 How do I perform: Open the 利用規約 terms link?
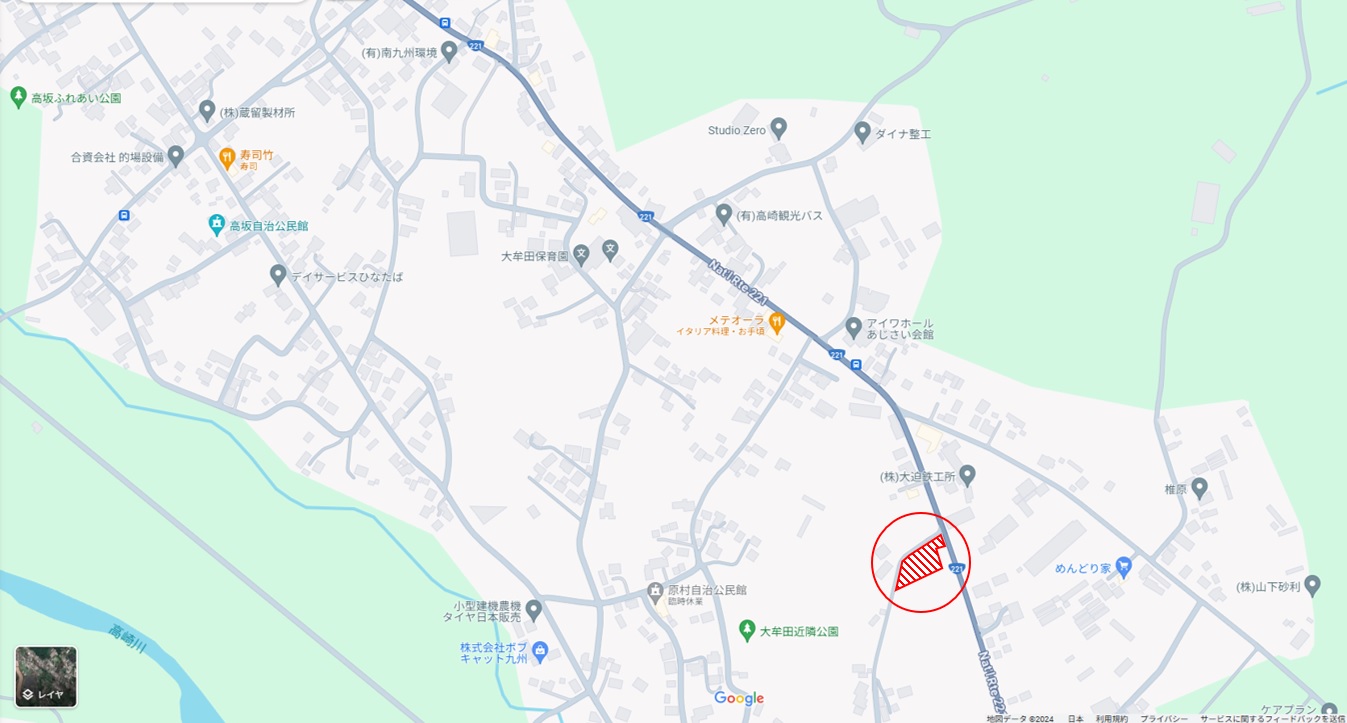(1111, 718)
